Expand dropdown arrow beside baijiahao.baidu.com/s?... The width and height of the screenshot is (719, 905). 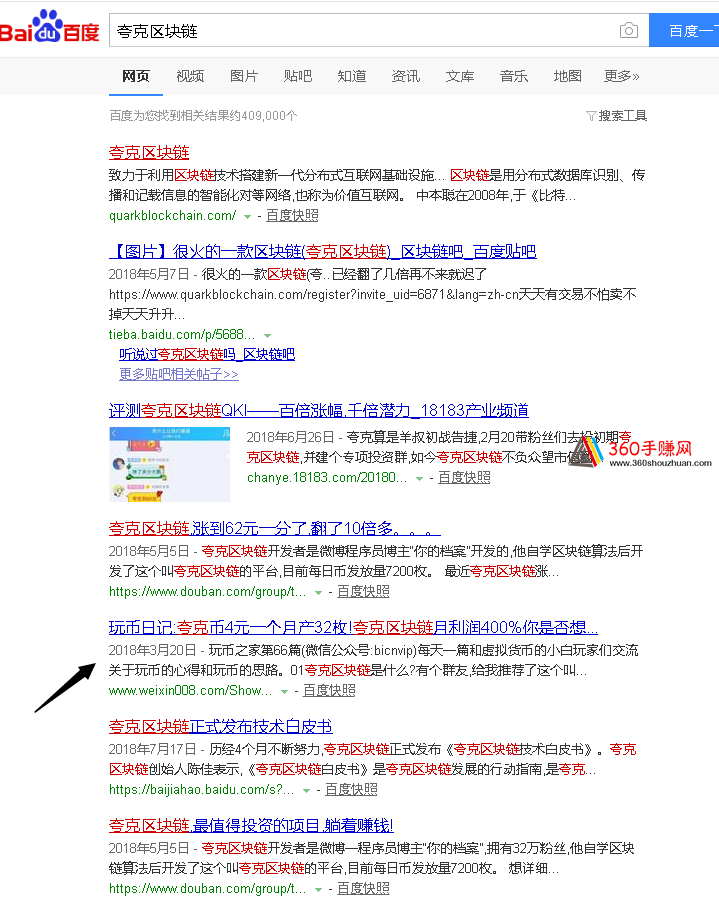(306, 791)
